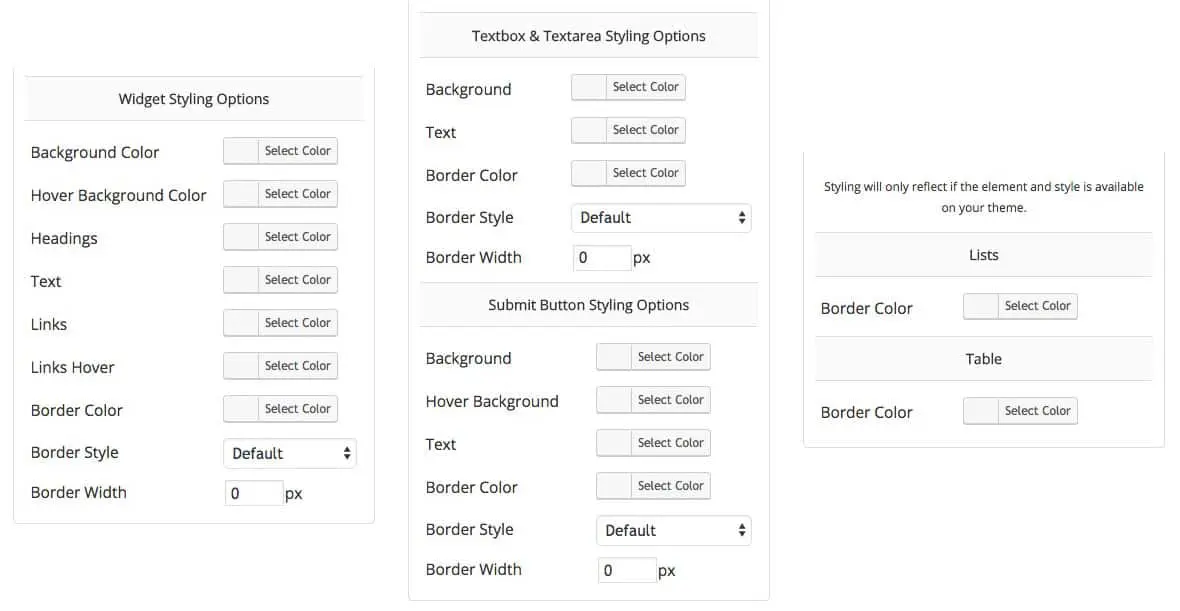This screenshot has width=1180, height=611.
Task: Click Select Color for Hover Background Color
Action: coord(297,193)
